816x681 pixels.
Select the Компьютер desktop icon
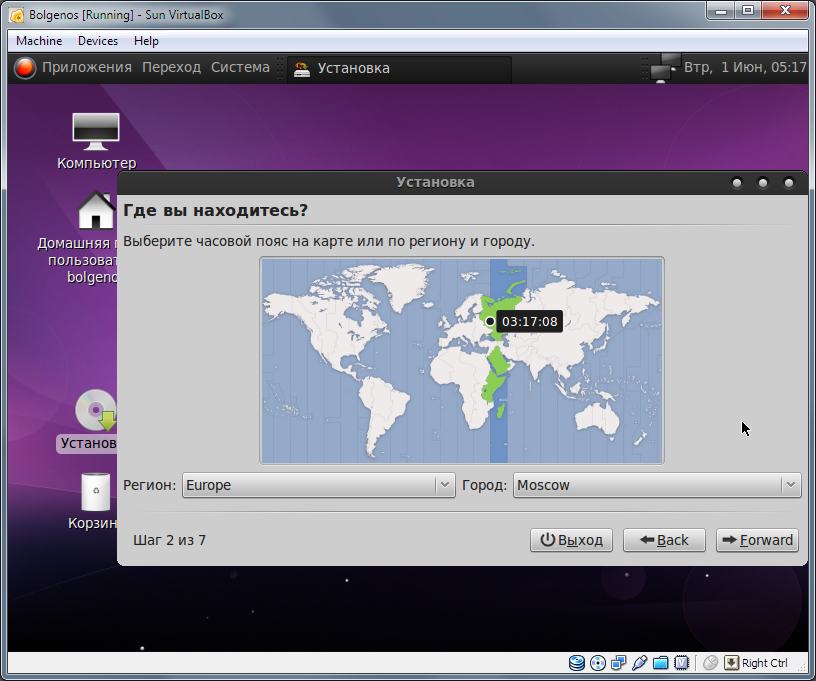click(96, 141)
